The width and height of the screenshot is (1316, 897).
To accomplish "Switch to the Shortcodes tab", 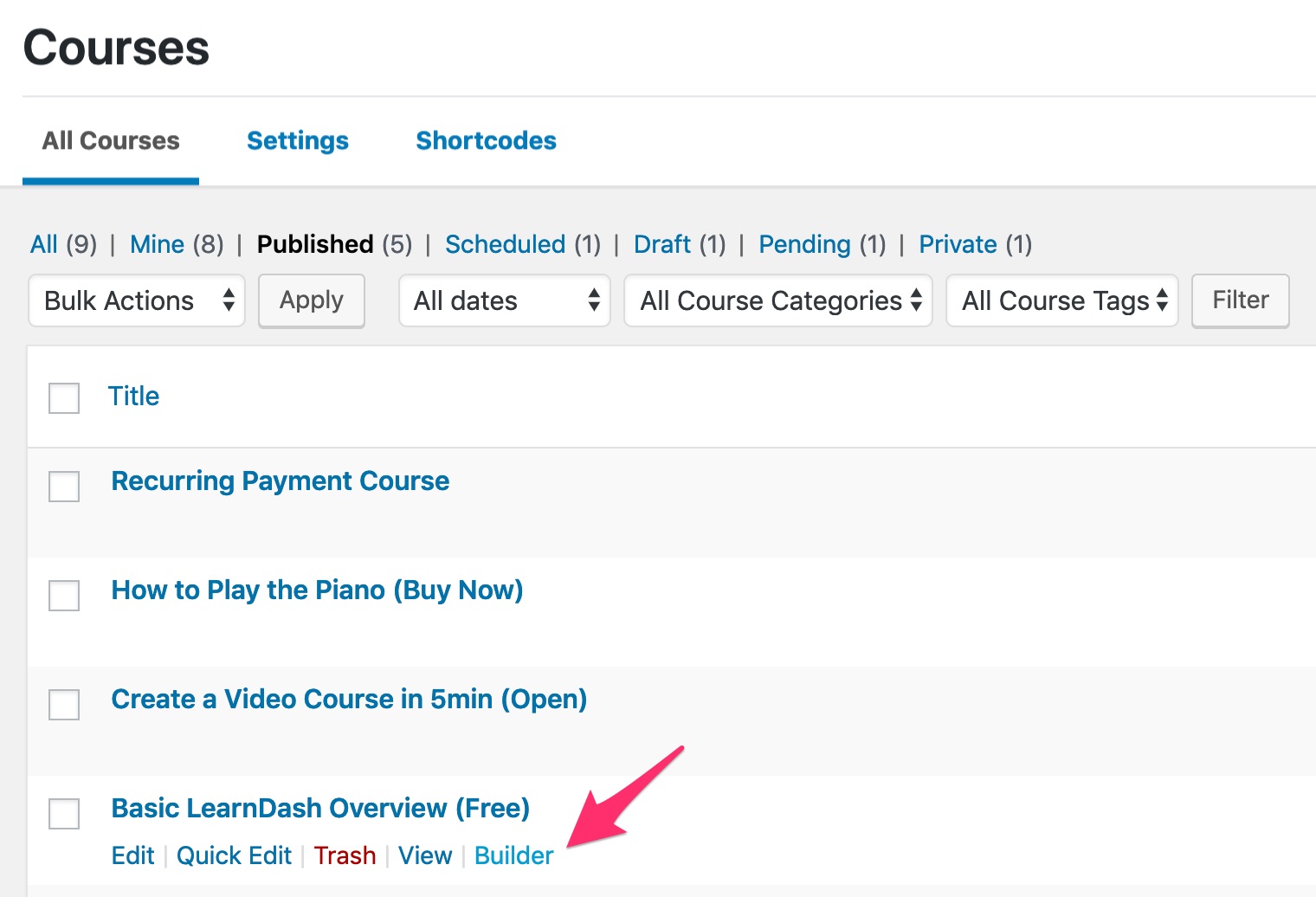I will [x=486, y=140].
